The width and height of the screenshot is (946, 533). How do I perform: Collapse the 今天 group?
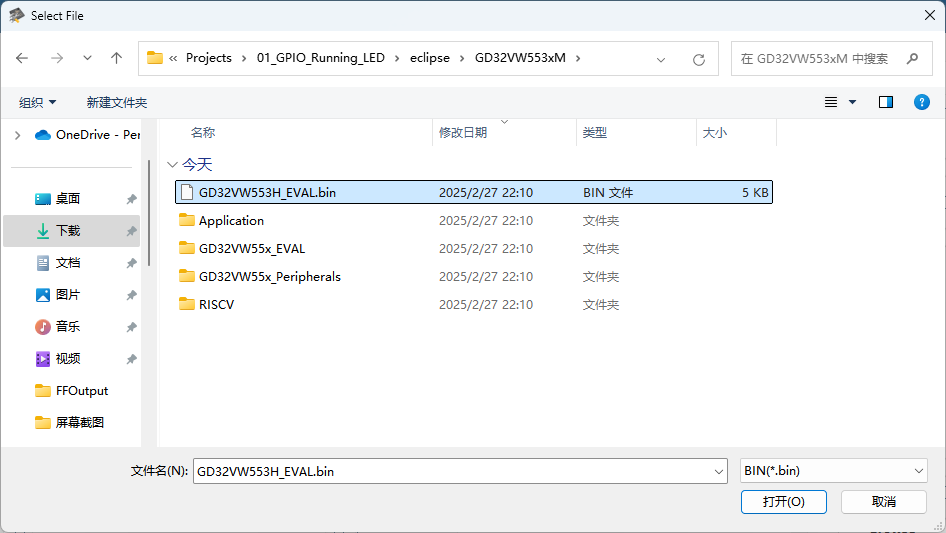(172, 164)
